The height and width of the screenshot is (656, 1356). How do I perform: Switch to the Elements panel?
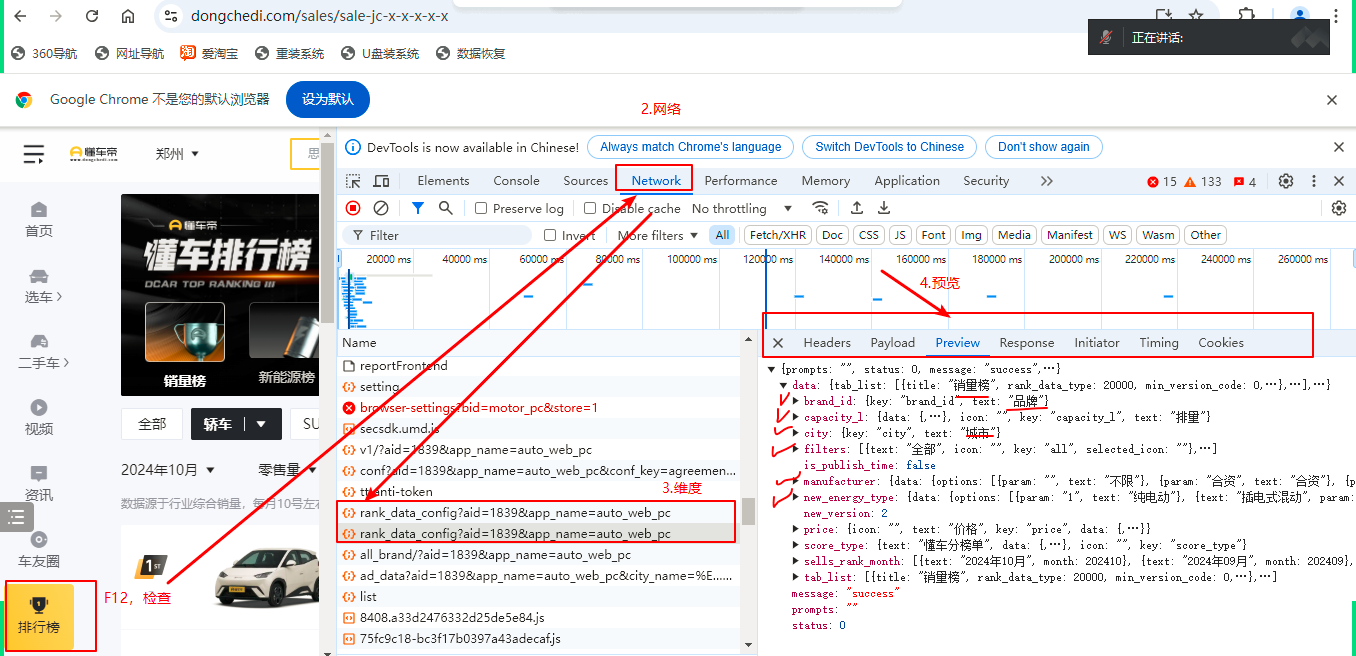pos(443,181)
